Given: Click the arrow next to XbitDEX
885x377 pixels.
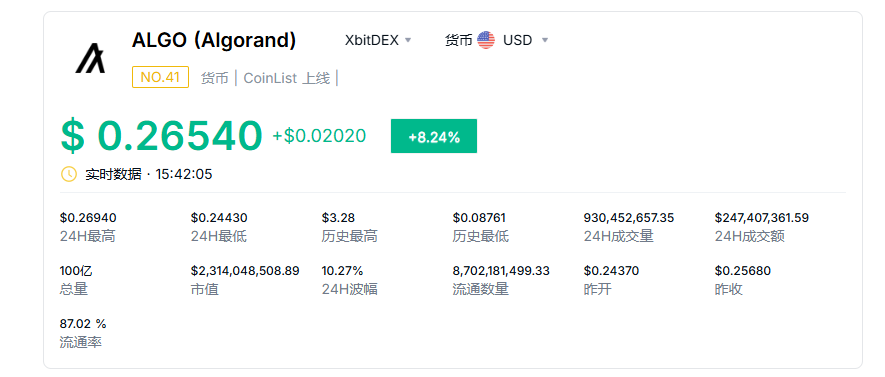Looking at the screenshot, I should (x=408, y=40).
